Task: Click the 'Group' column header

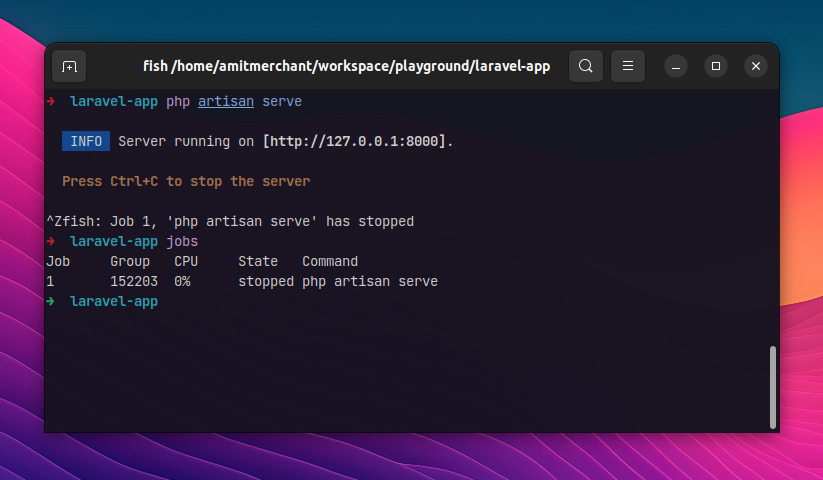Action: [130, 261]
